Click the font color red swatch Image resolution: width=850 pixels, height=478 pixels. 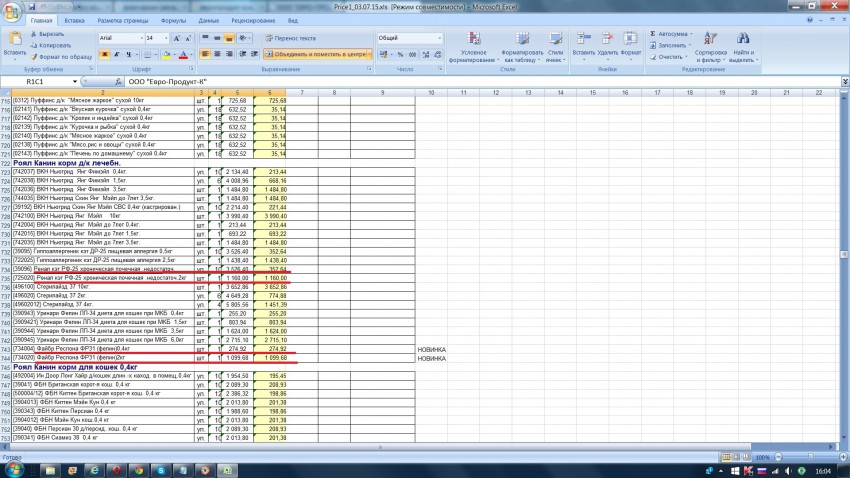(x=184, y=54)
